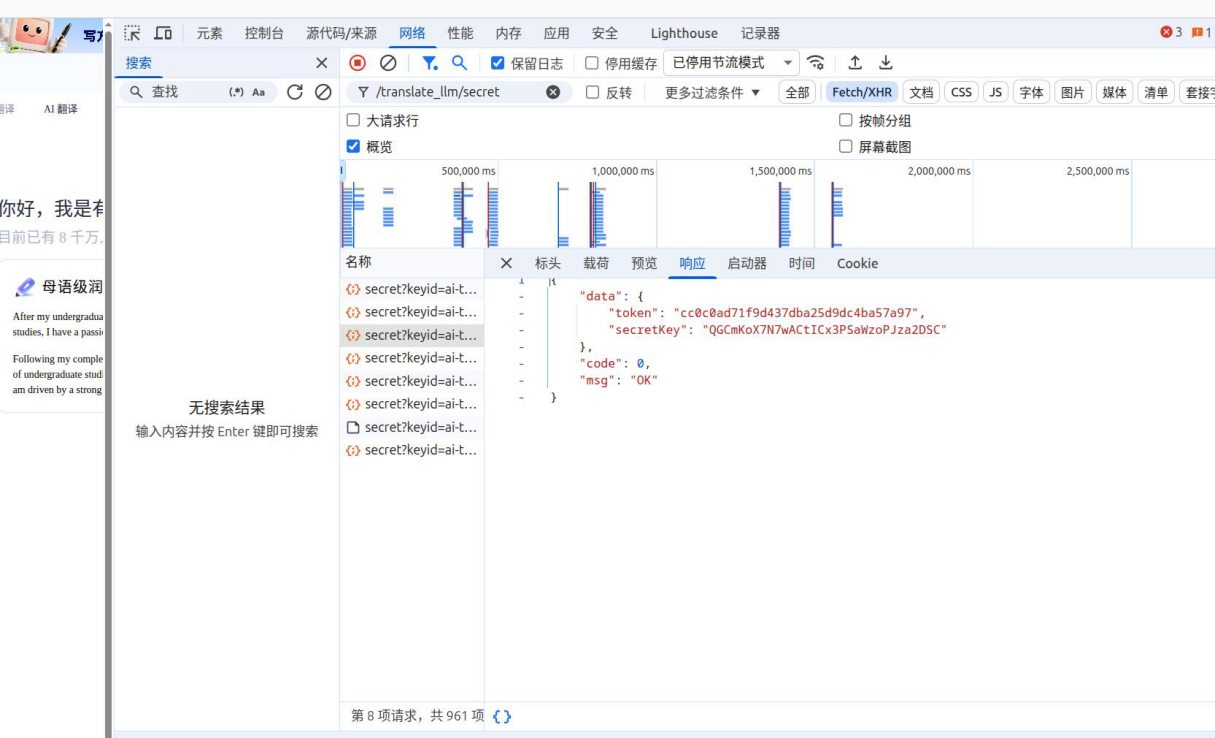Select the 网络 tab
The width and height of the screenshot is (1215, 738).
tap(412, 33)
